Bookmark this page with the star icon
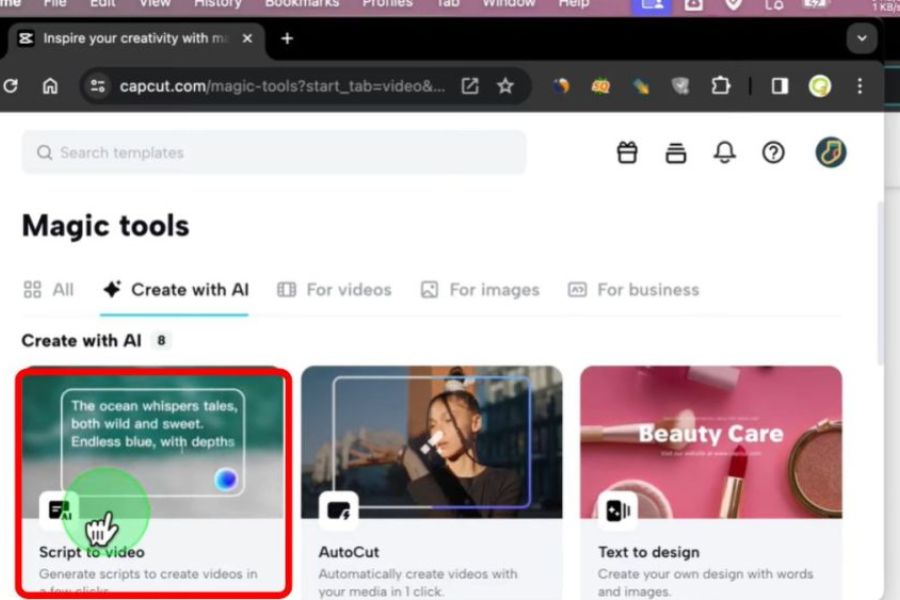This screenshot has height=600, width=900. (506, 86)
